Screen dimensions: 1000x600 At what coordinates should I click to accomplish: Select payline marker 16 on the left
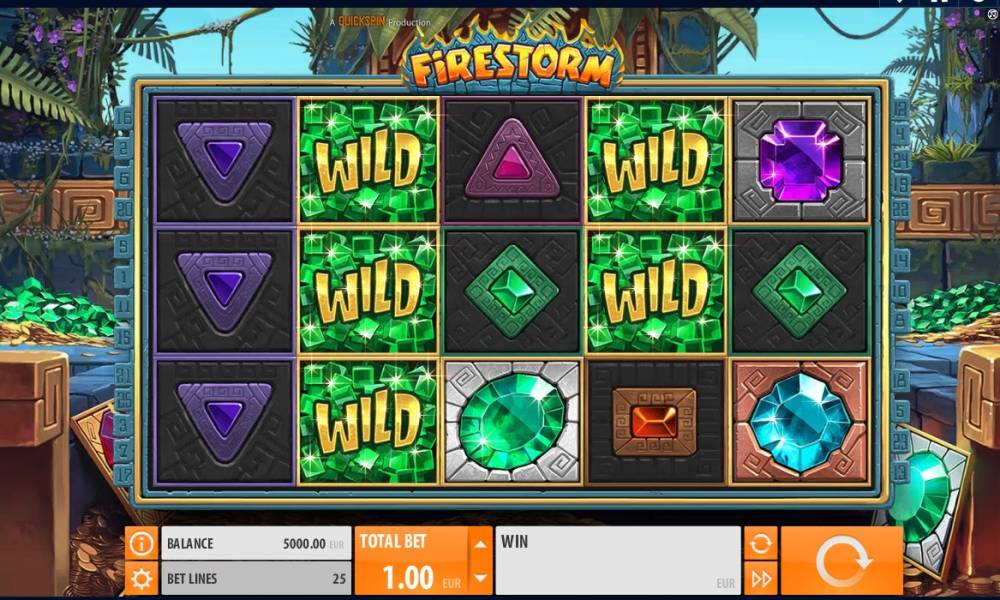click(x=124, y=116)
